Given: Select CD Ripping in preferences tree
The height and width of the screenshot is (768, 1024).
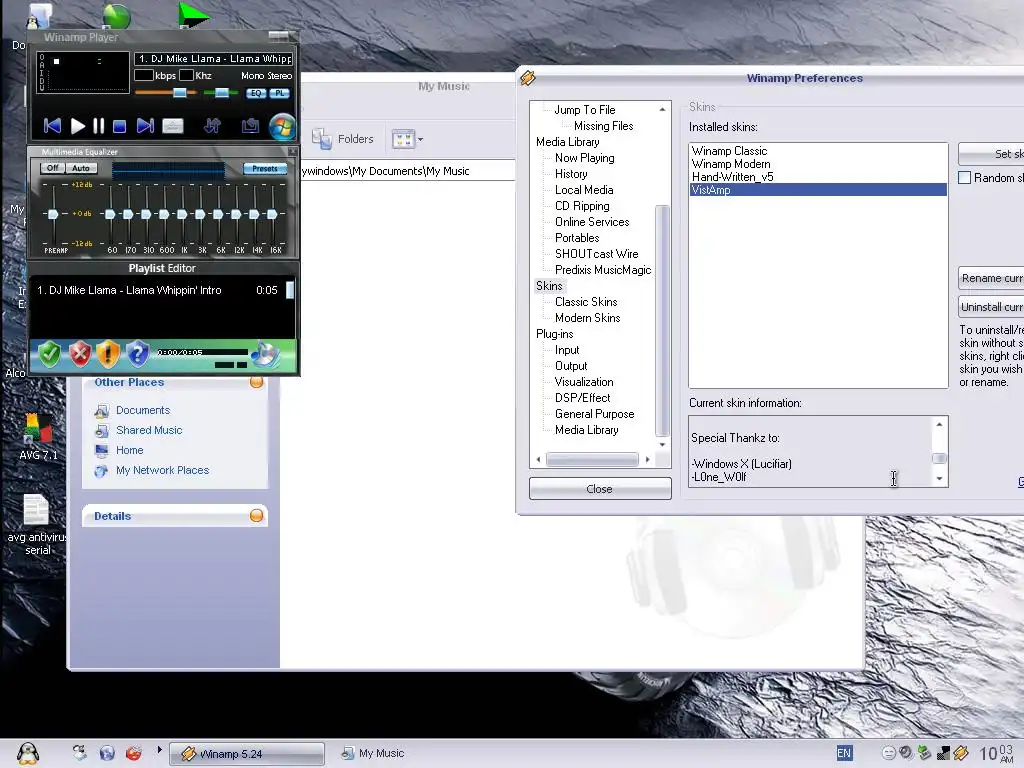Looking at the screenshot, I should coord(582,206).
